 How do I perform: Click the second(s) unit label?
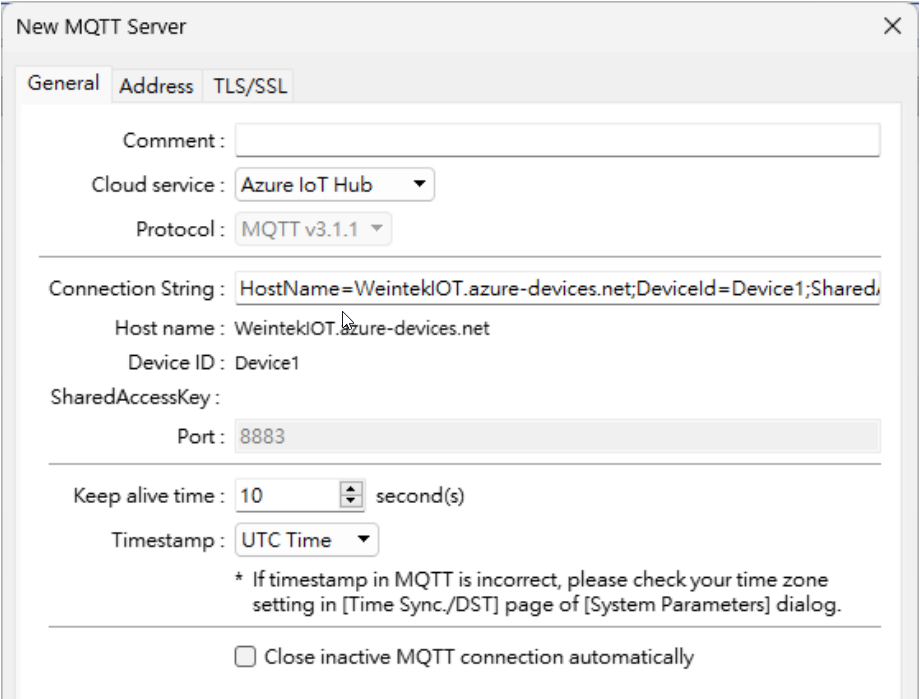[x=420, y=496]
